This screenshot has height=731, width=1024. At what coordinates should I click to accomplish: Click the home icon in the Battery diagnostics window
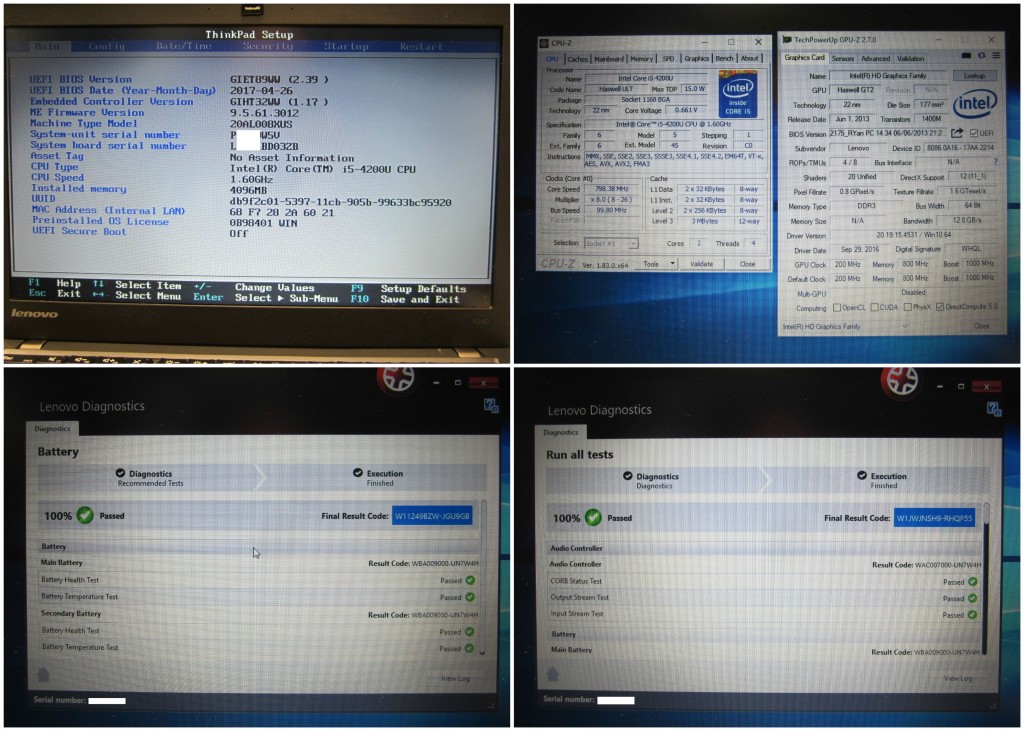click(x=43, y=674)
